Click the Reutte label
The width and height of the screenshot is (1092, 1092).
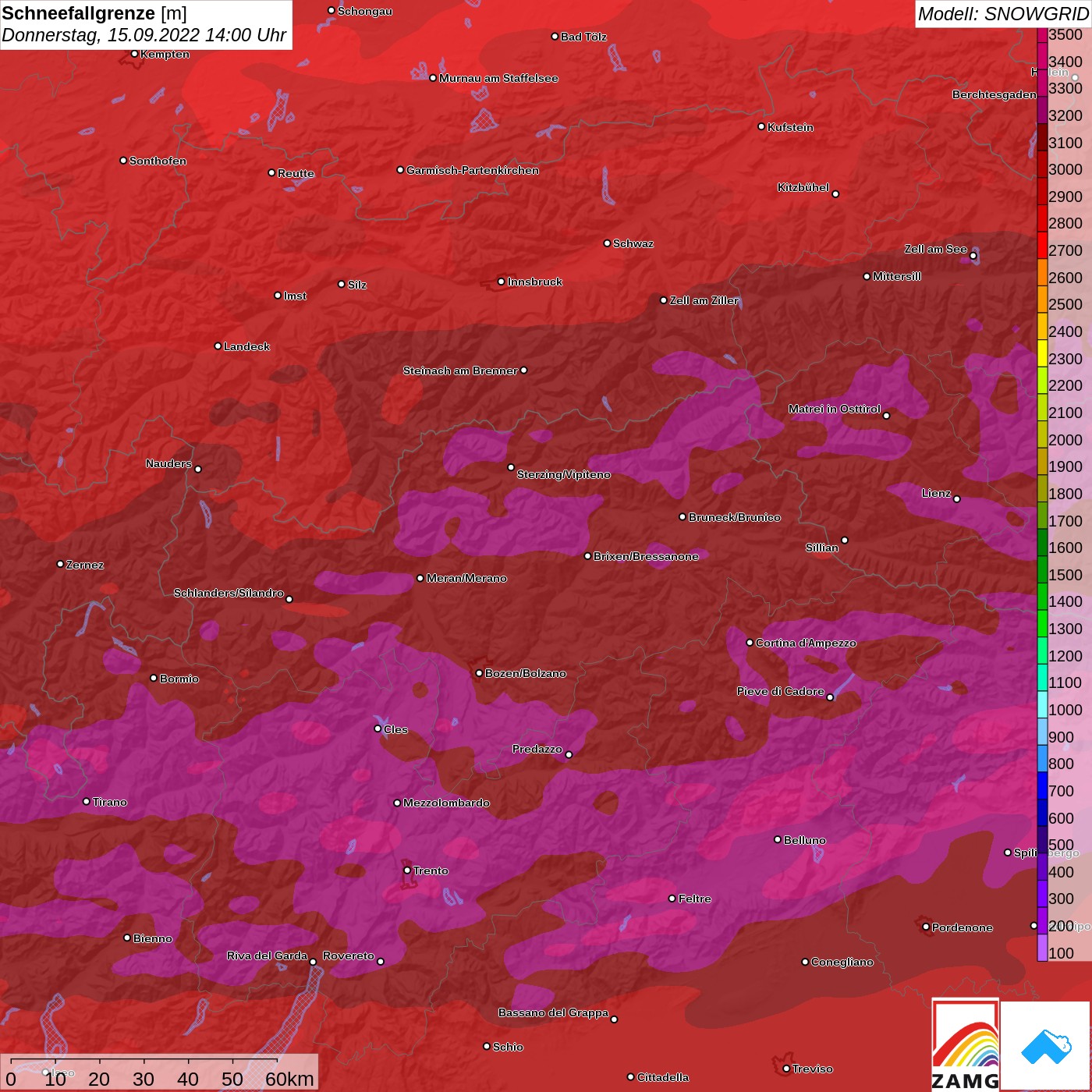click(296, 173)
